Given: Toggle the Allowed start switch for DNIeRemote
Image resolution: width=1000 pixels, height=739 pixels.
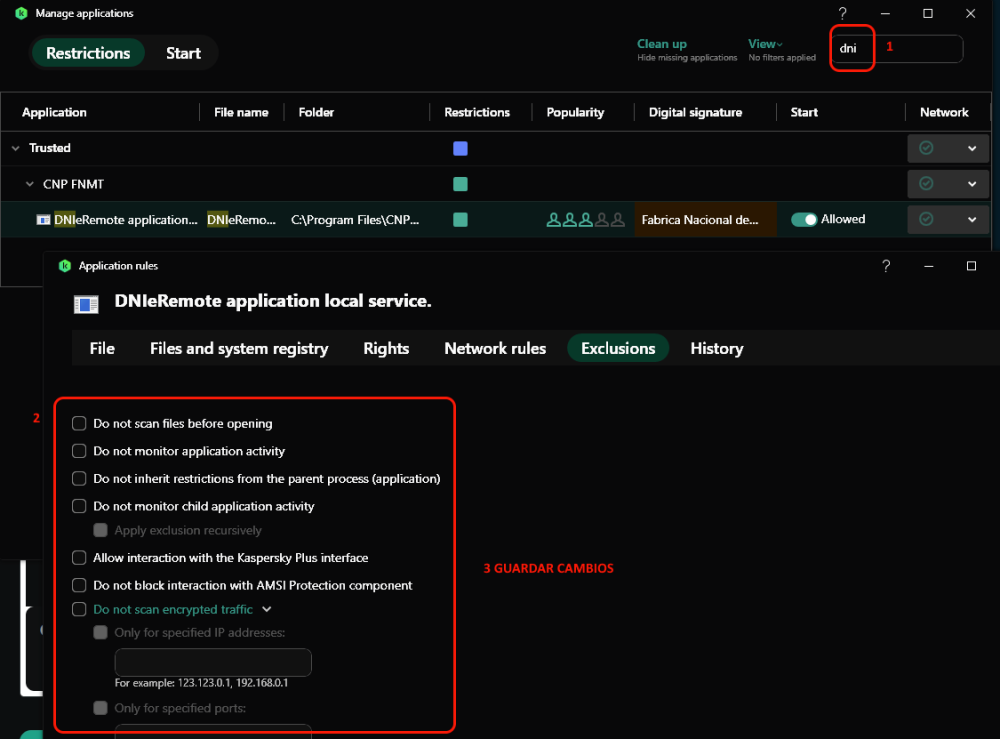Looking at the screenshot, I should click(x=804, y=219).
